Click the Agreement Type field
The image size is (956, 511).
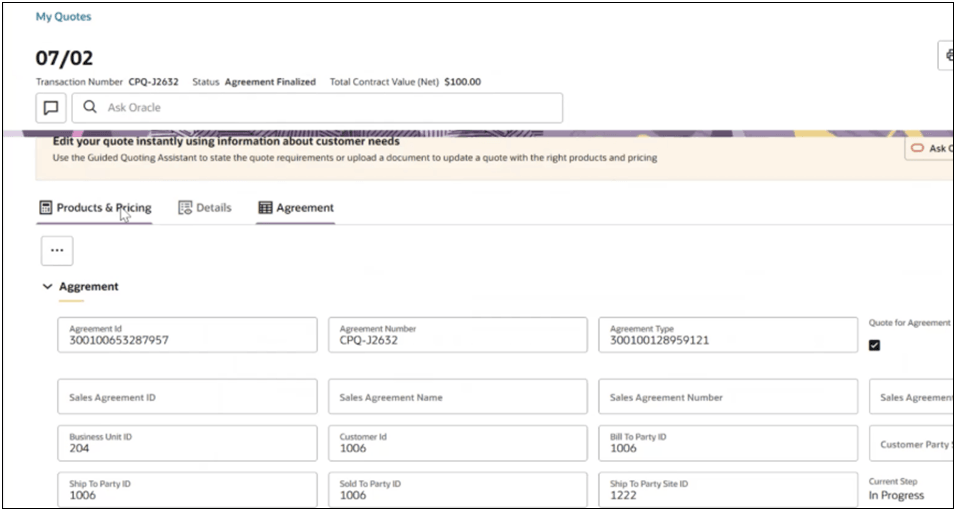pyautogui.click(x=728, y=335)
